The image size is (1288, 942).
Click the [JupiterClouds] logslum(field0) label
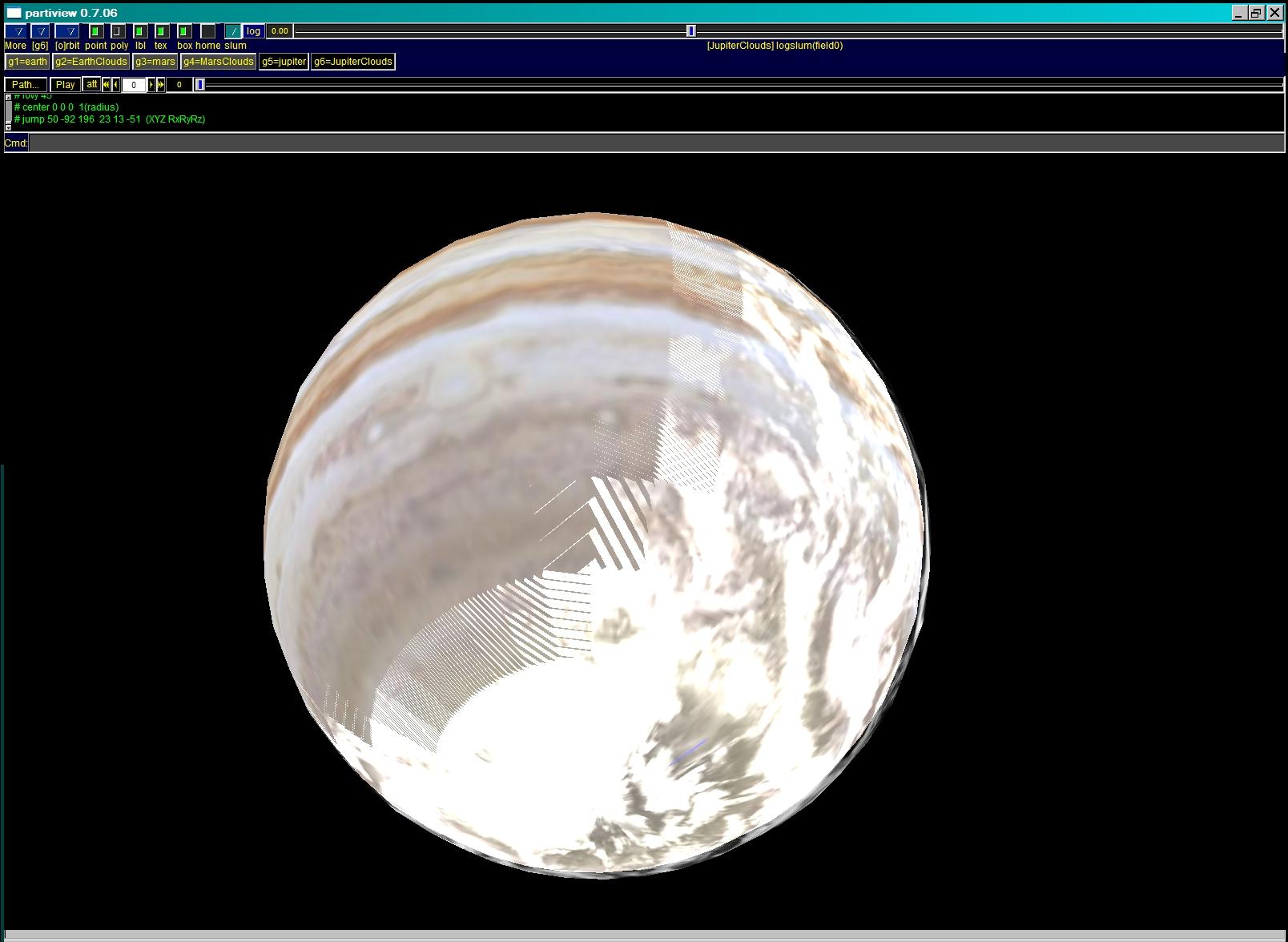(x=775, y=46)
